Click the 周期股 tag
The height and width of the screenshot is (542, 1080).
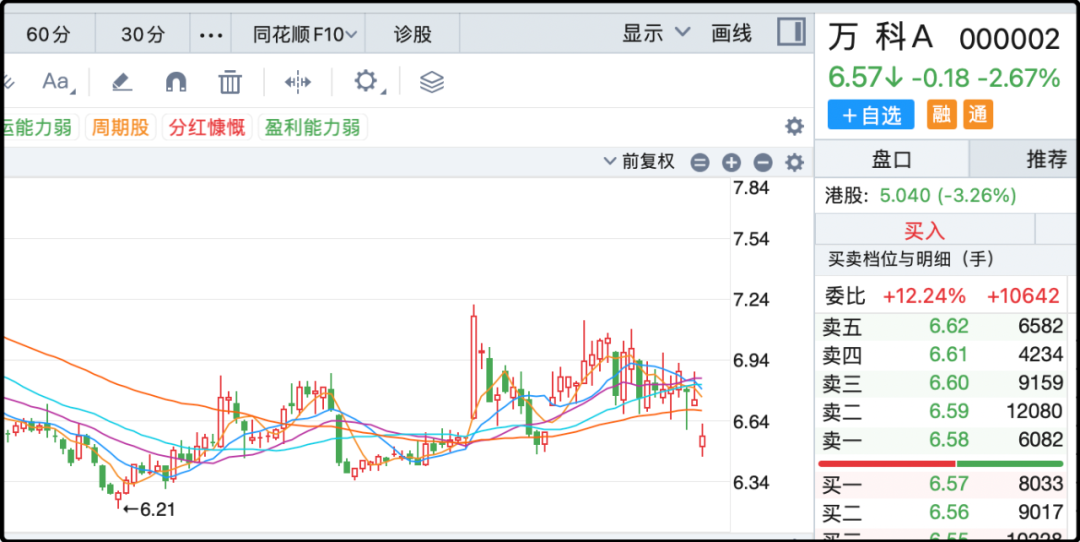tap(121, 127)
